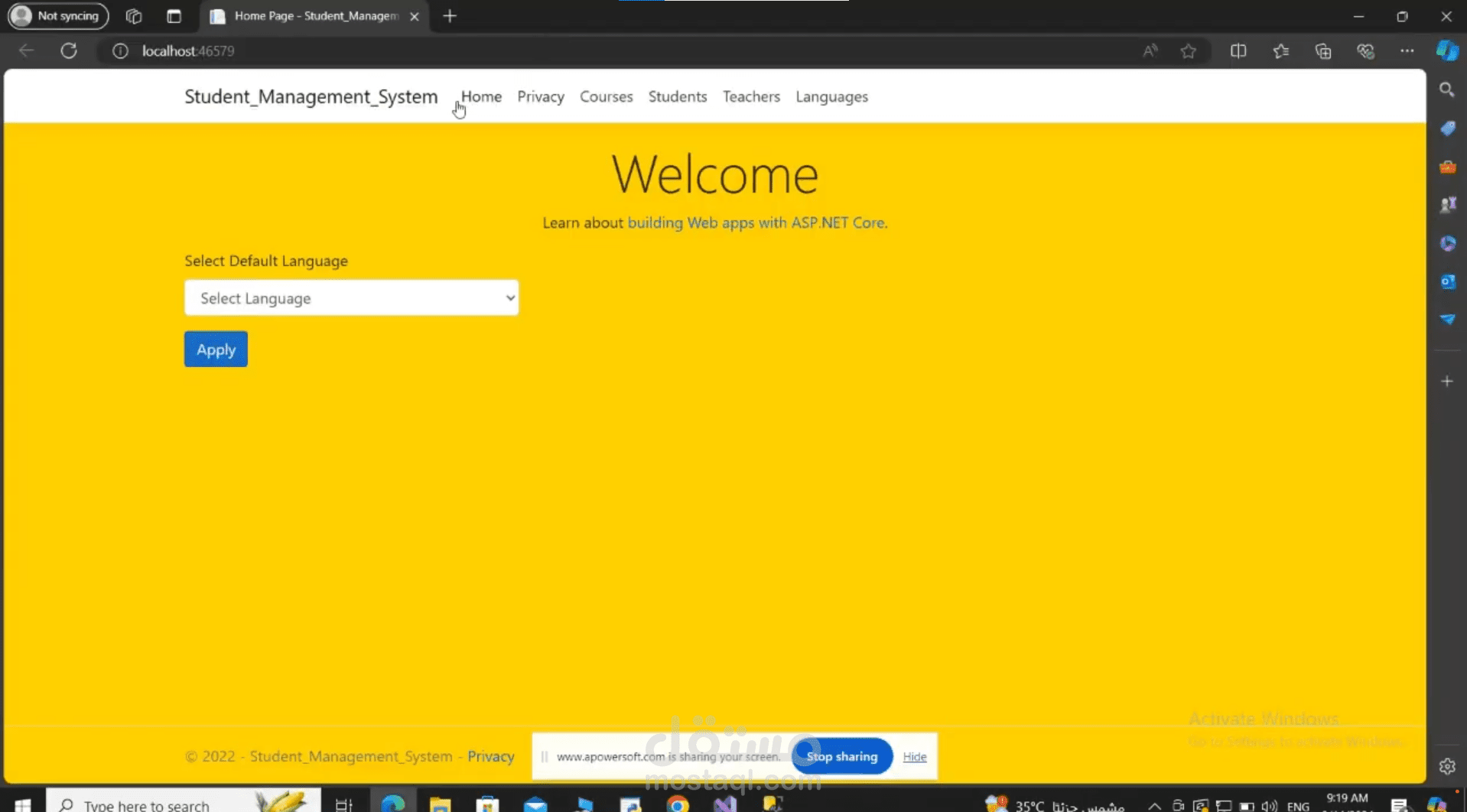Hide the screen sharing notification bar
This screenshot has height=812, width=1467.
(x=915, y=756)
